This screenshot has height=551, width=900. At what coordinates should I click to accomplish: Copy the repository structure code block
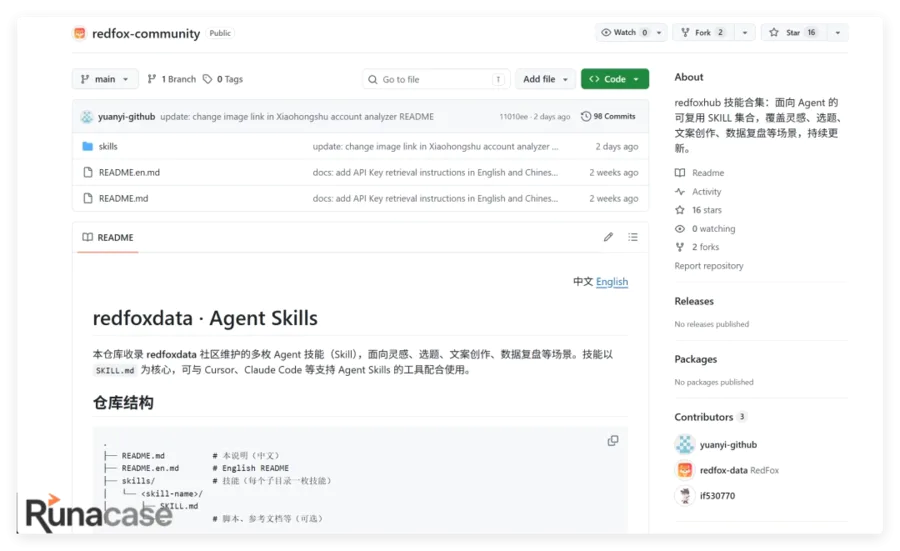pyautogui.click(x=613, y=441)
